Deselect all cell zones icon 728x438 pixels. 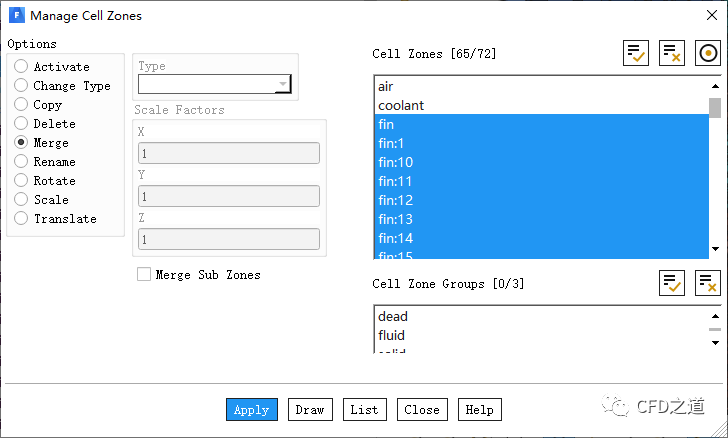coord(671,54)
